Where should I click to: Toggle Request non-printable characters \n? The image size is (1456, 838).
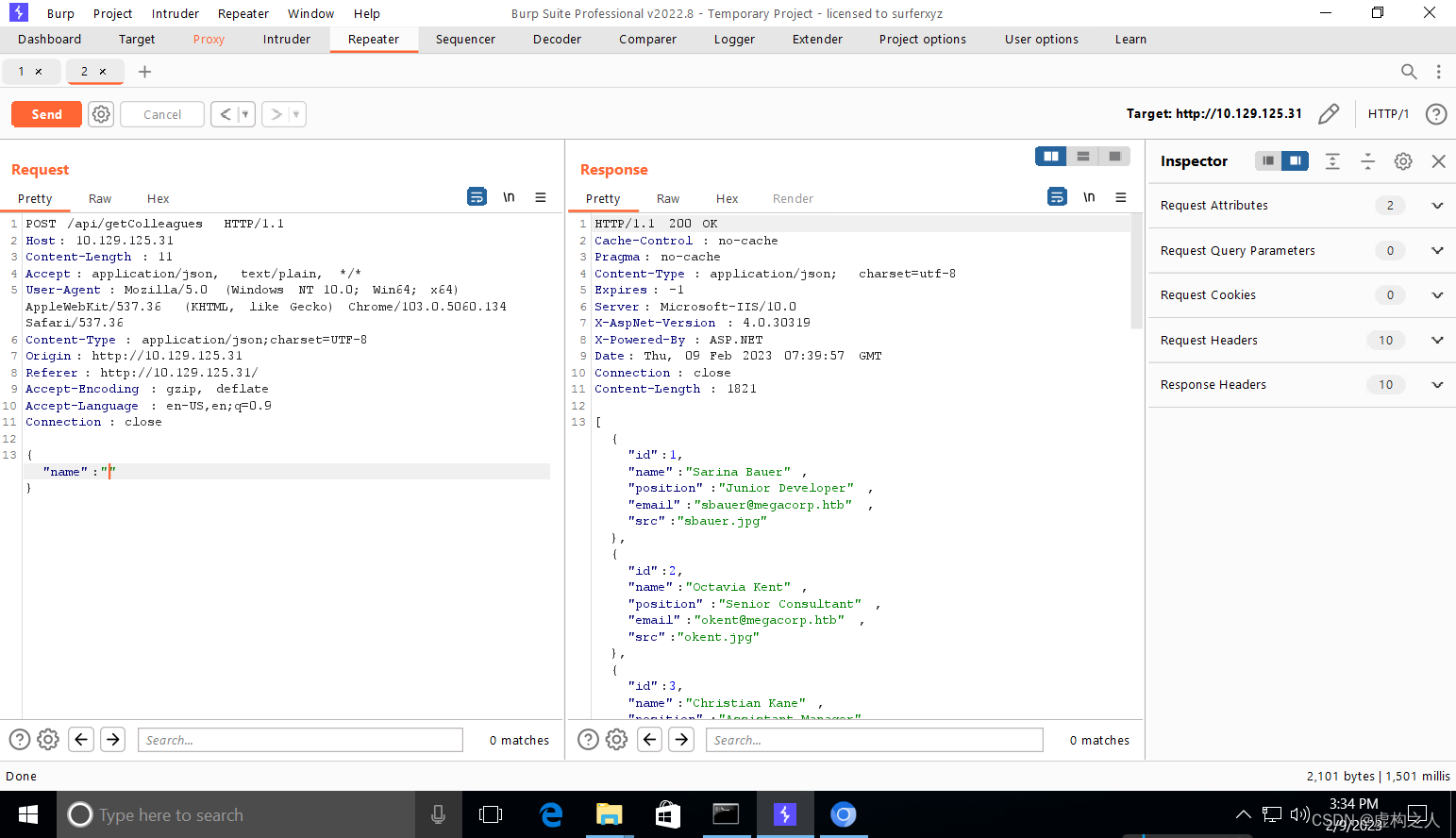click(x=509, y=197)
